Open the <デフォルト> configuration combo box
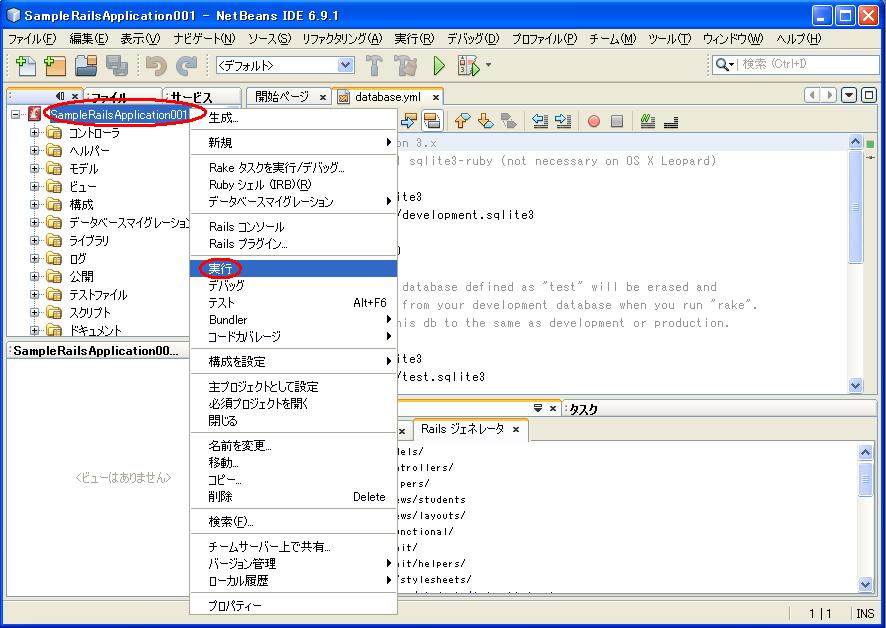 285,65
